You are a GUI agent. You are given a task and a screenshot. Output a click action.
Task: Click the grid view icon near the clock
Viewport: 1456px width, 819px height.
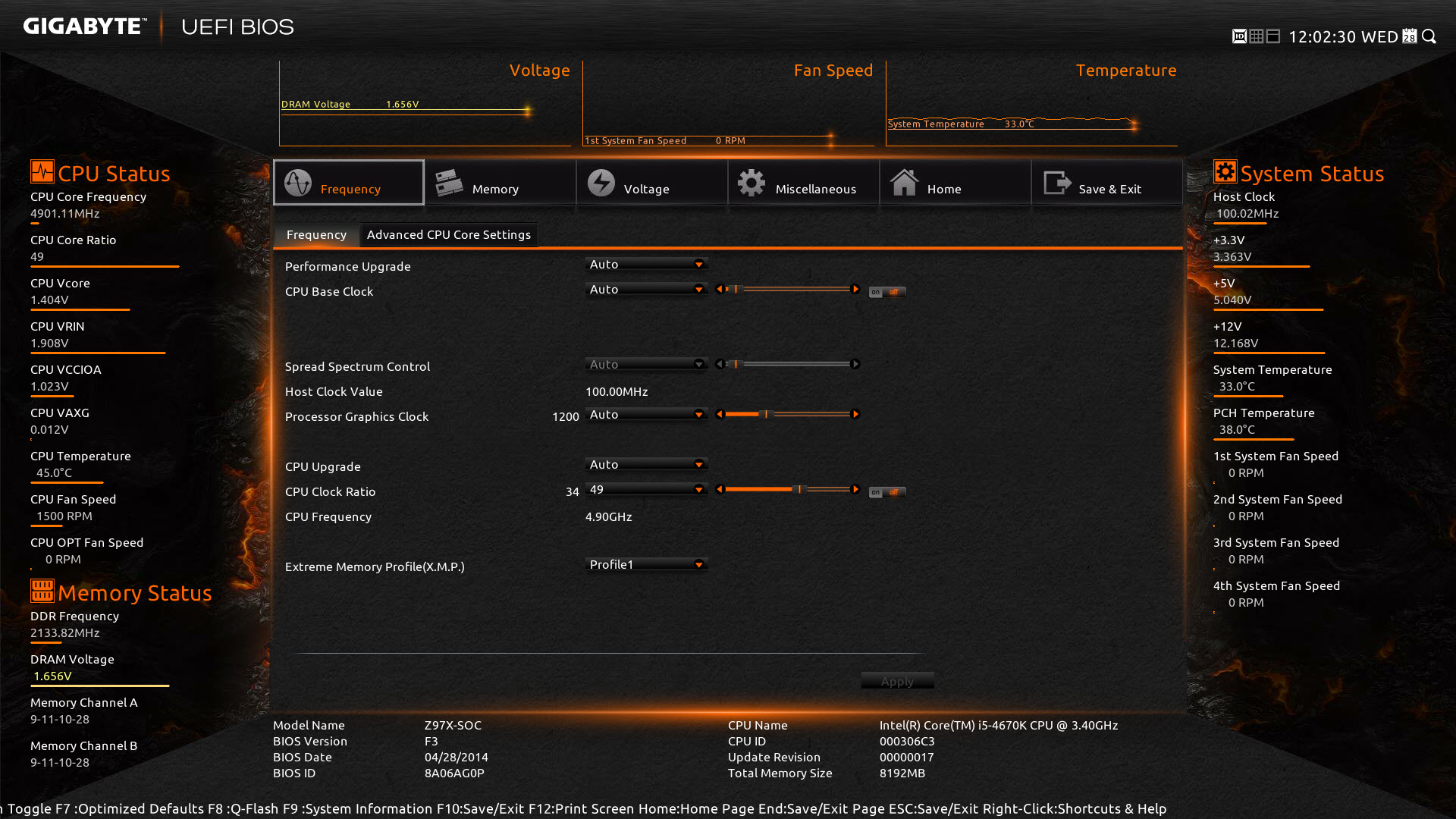click(x=1257, y=36)
